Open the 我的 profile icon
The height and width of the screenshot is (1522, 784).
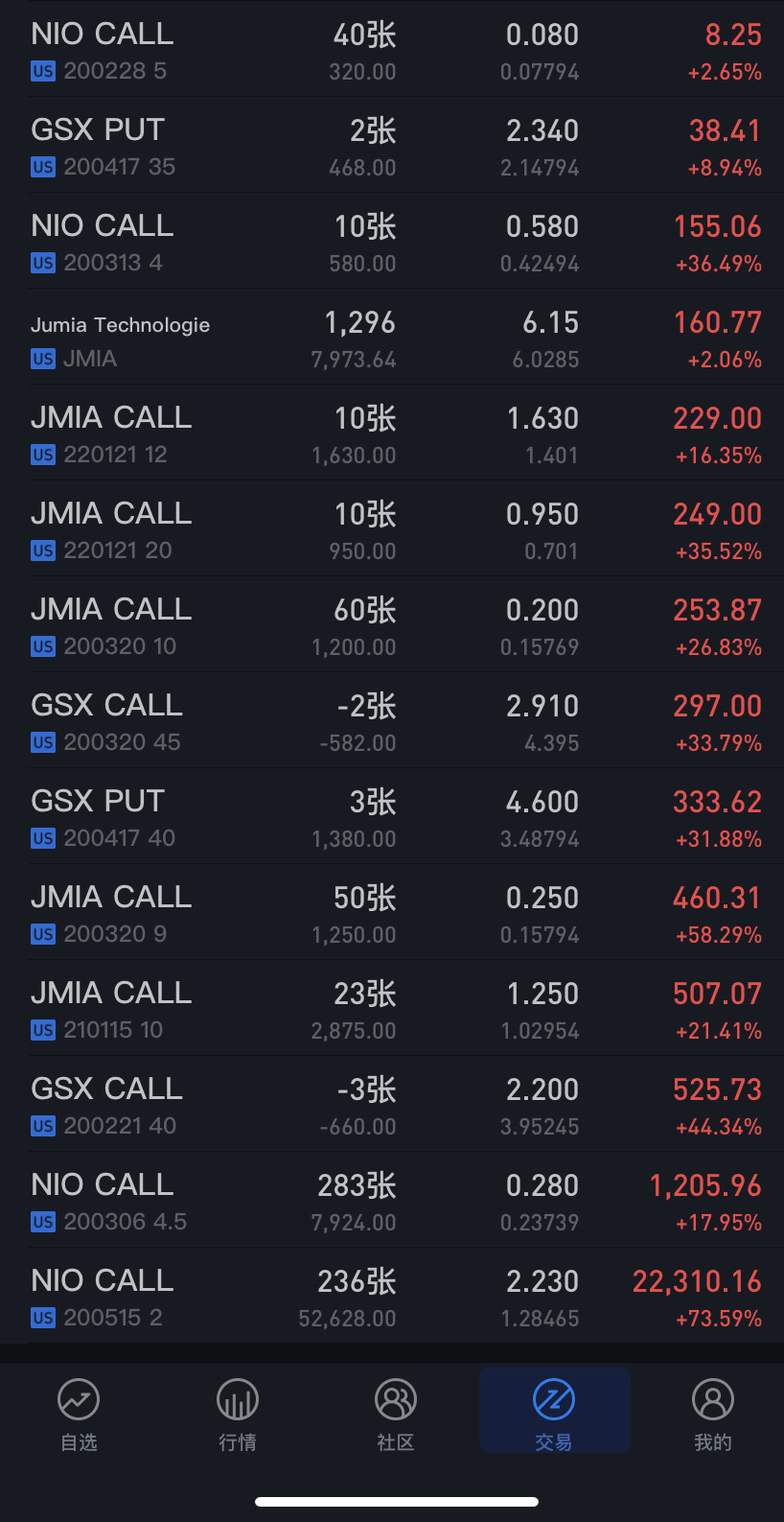[x=712, y=1400]
